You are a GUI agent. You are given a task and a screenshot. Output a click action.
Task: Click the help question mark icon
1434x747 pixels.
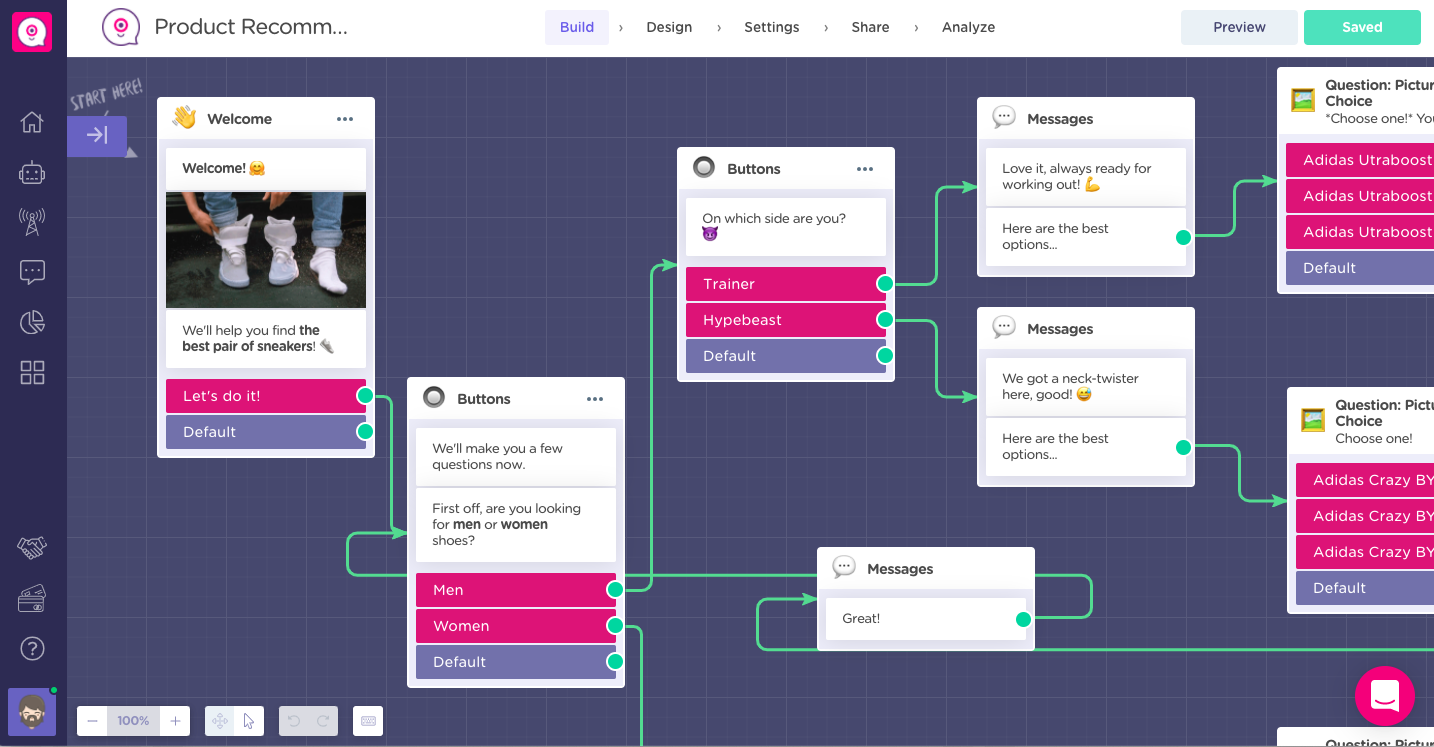[x=32, y=649]
